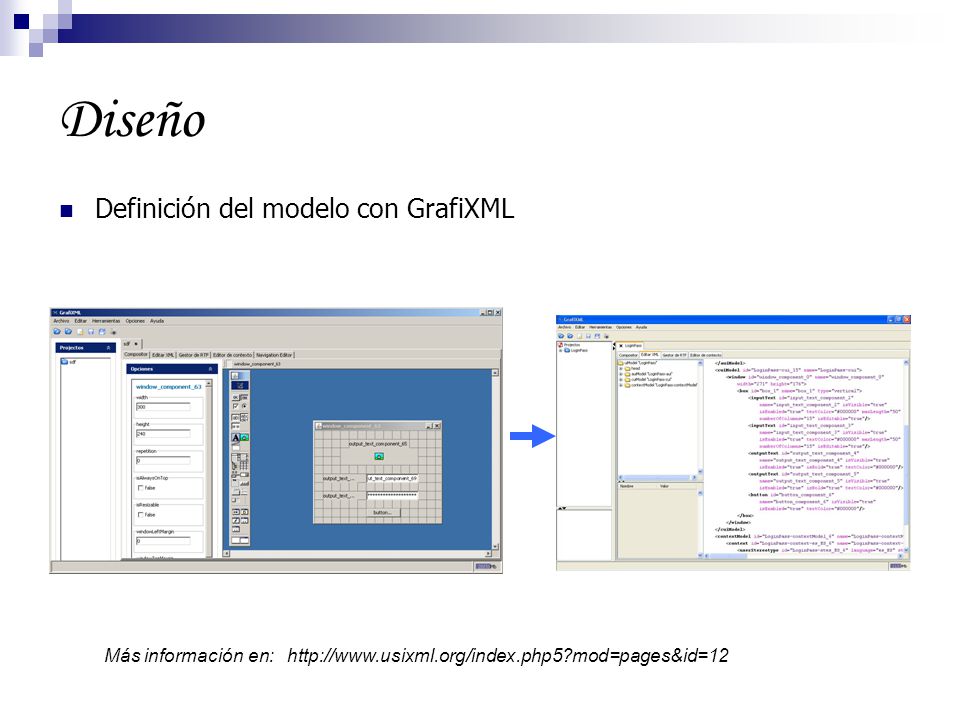Select the sdf document tab
Image resolution: width=960 pixels, height=720 pixels.
pos(131,344)
